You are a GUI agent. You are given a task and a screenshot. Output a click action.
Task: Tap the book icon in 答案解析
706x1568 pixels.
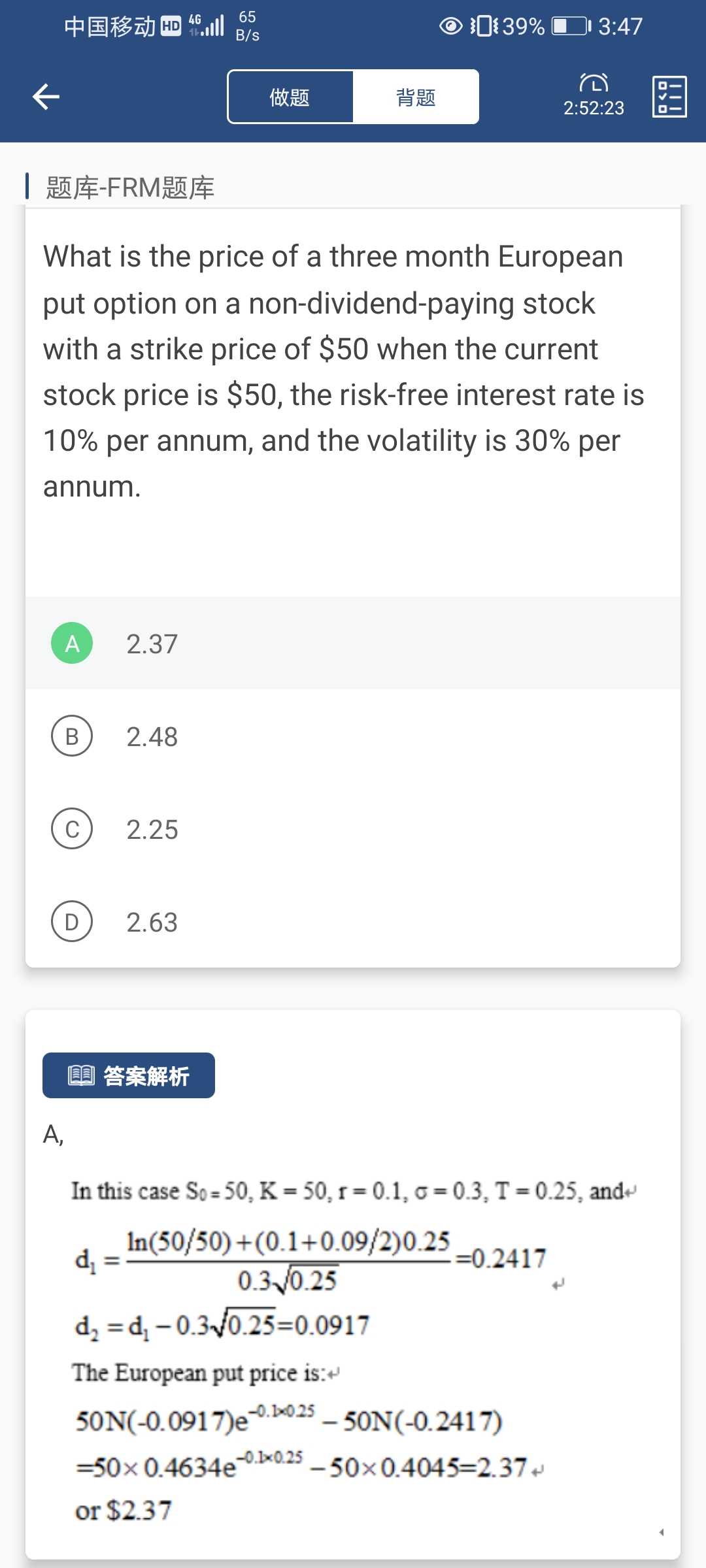tap(82, 1075)
